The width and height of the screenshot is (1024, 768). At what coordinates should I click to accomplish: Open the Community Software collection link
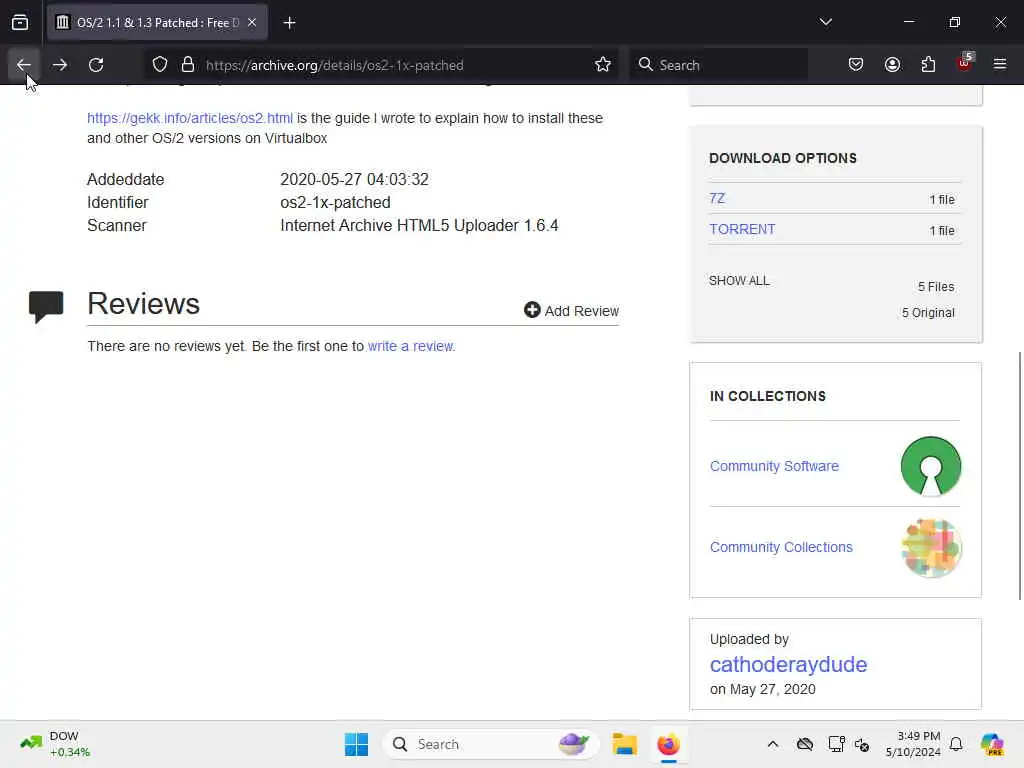(775, 466)
